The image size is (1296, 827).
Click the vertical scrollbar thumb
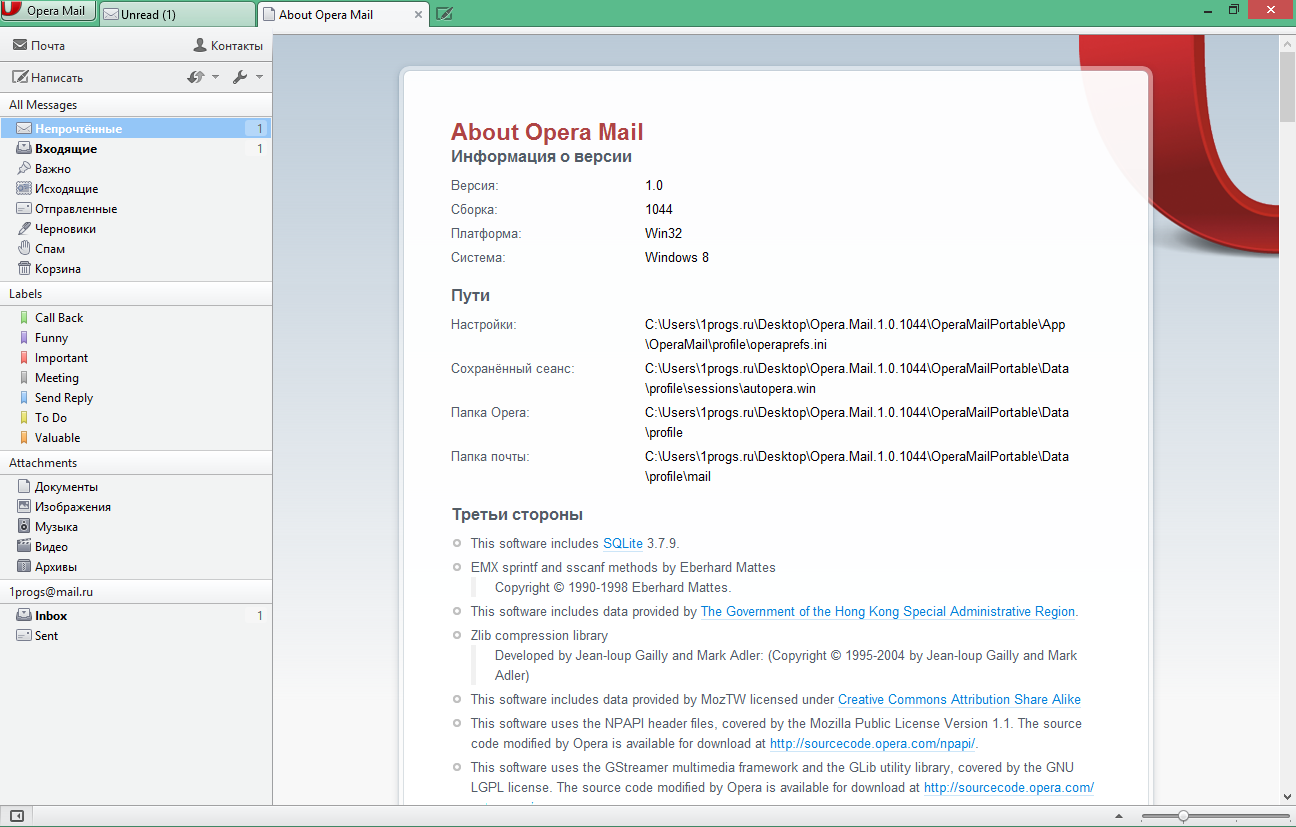[1288, 87]
